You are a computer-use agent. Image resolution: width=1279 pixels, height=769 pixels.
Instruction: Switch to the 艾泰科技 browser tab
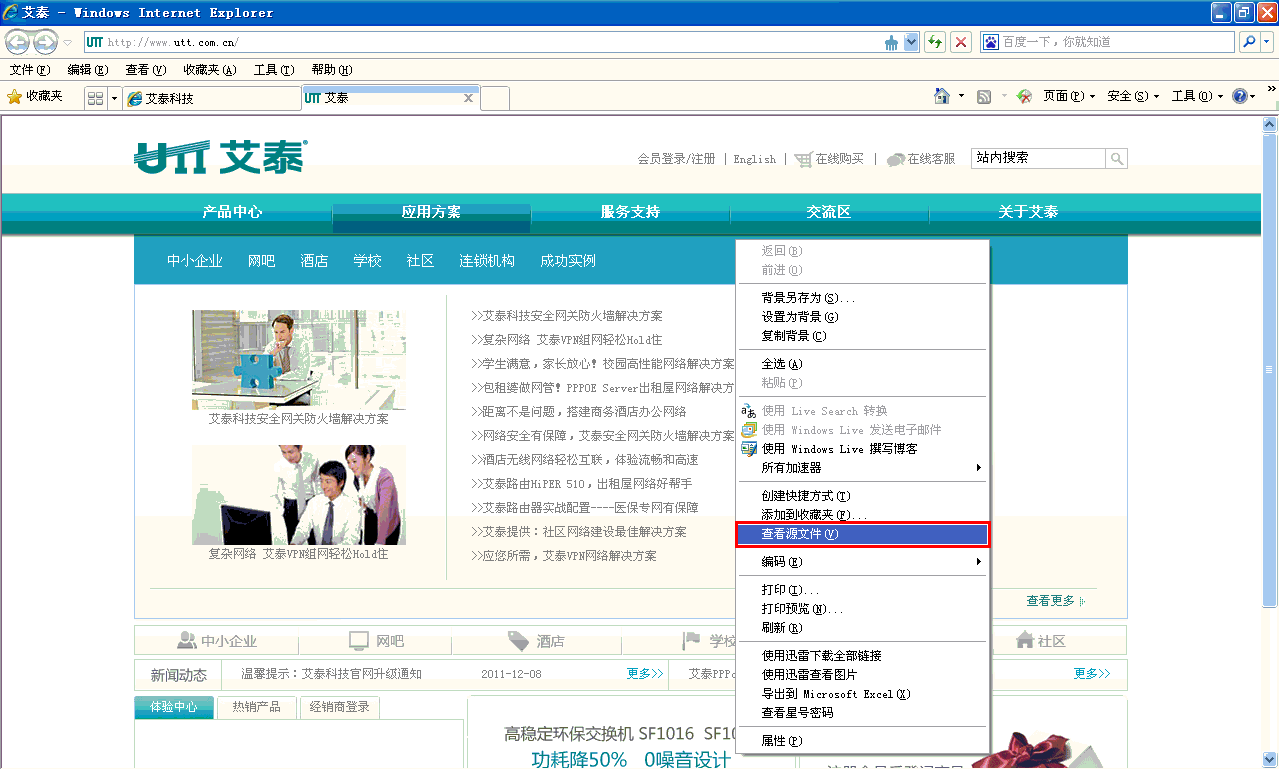(x=211, y=99)
